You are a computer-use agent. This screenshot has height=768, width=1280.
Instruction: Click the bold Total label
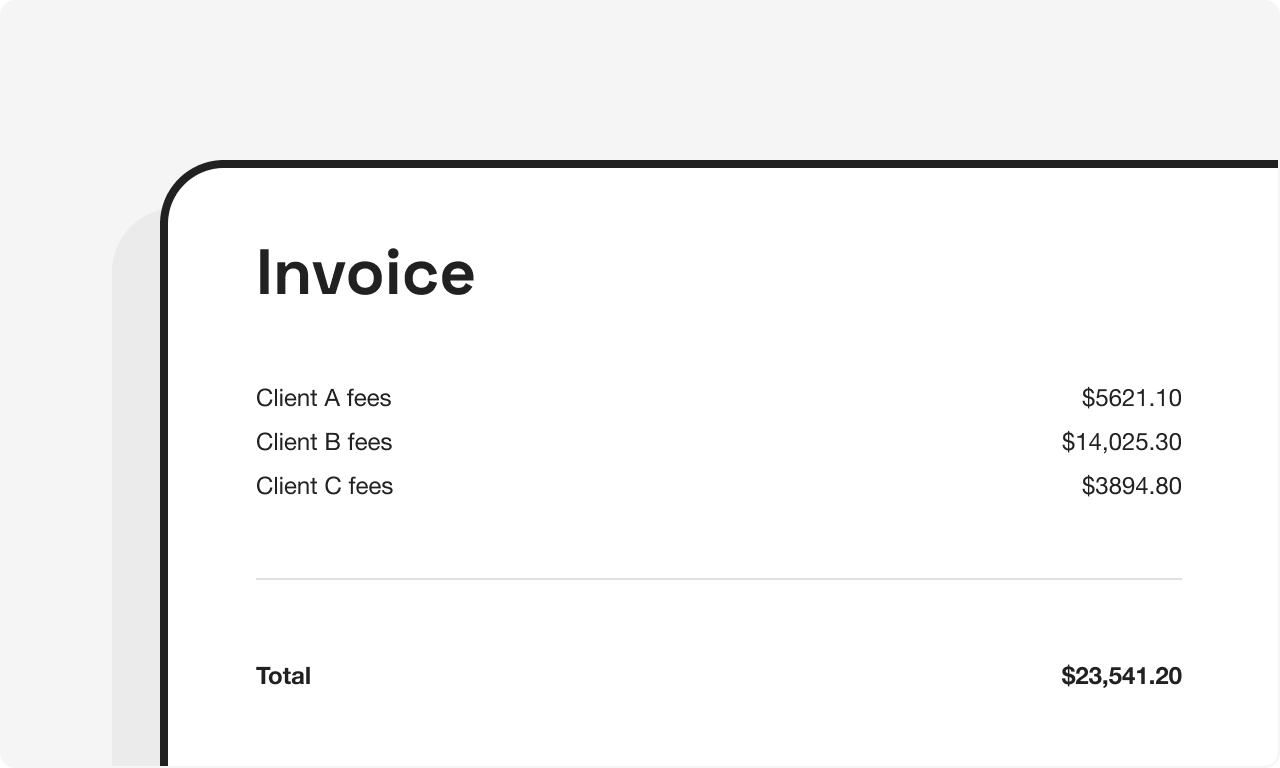coord(283,676)
